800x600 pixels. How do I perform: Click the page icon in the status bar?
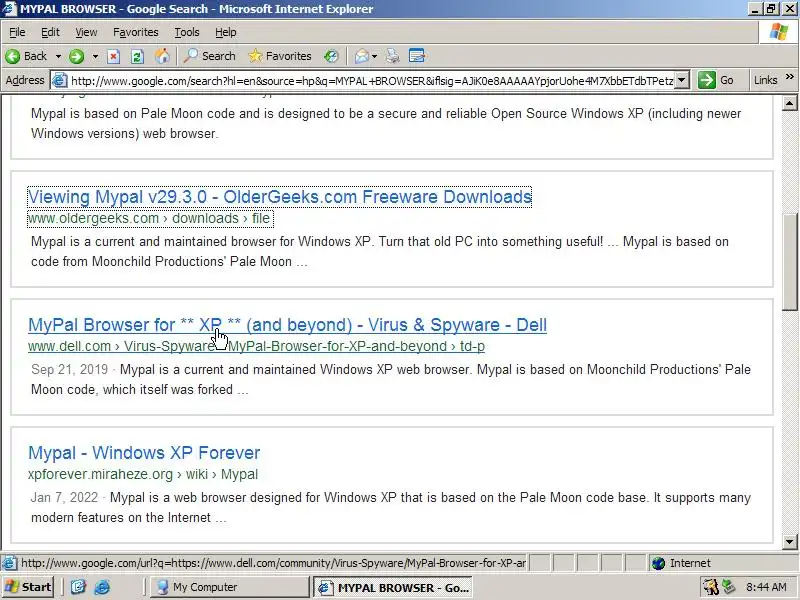pyautogui.click(x=9, y=563)
